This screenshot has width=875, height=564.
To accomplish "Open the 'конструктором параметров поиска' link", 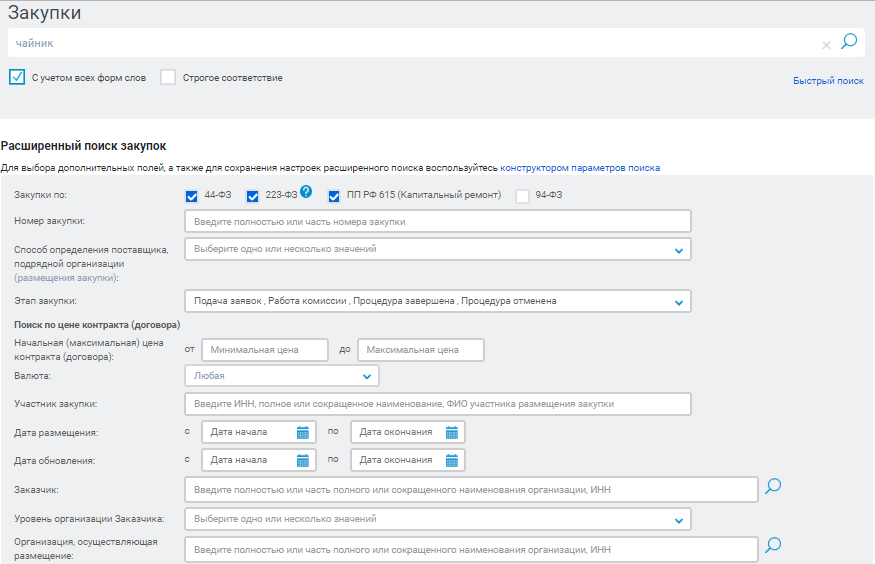I will click(x=580, y=168).
